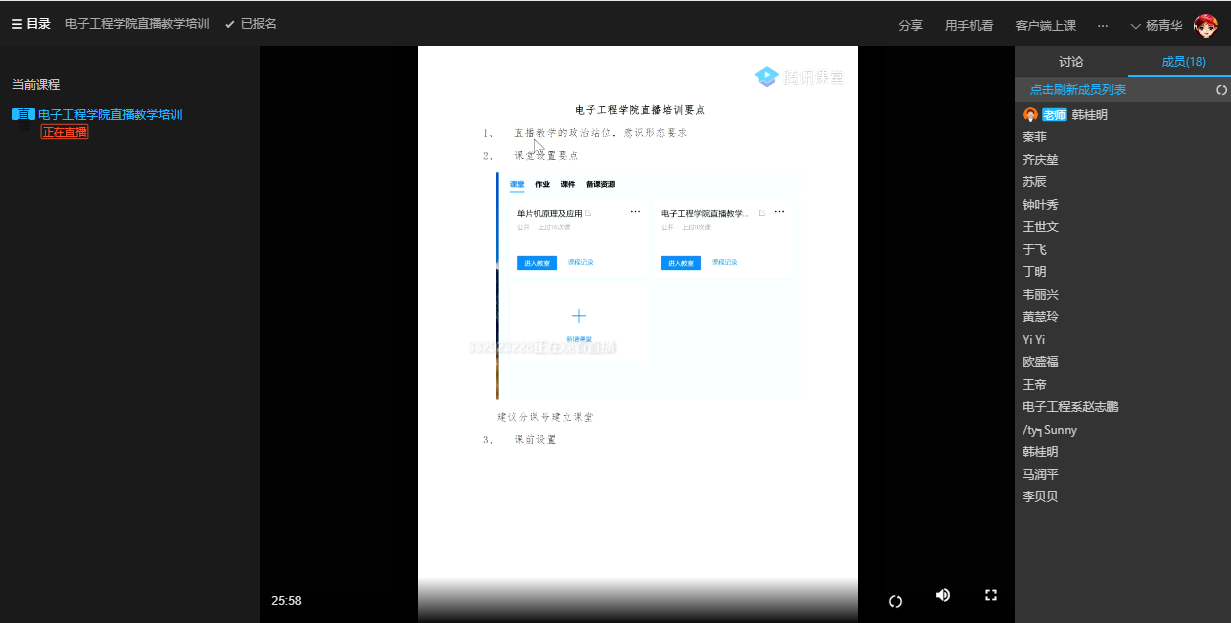This screenshot has width=1231, height=623.
Task: Select member 秦菲
Action: 1035,137
